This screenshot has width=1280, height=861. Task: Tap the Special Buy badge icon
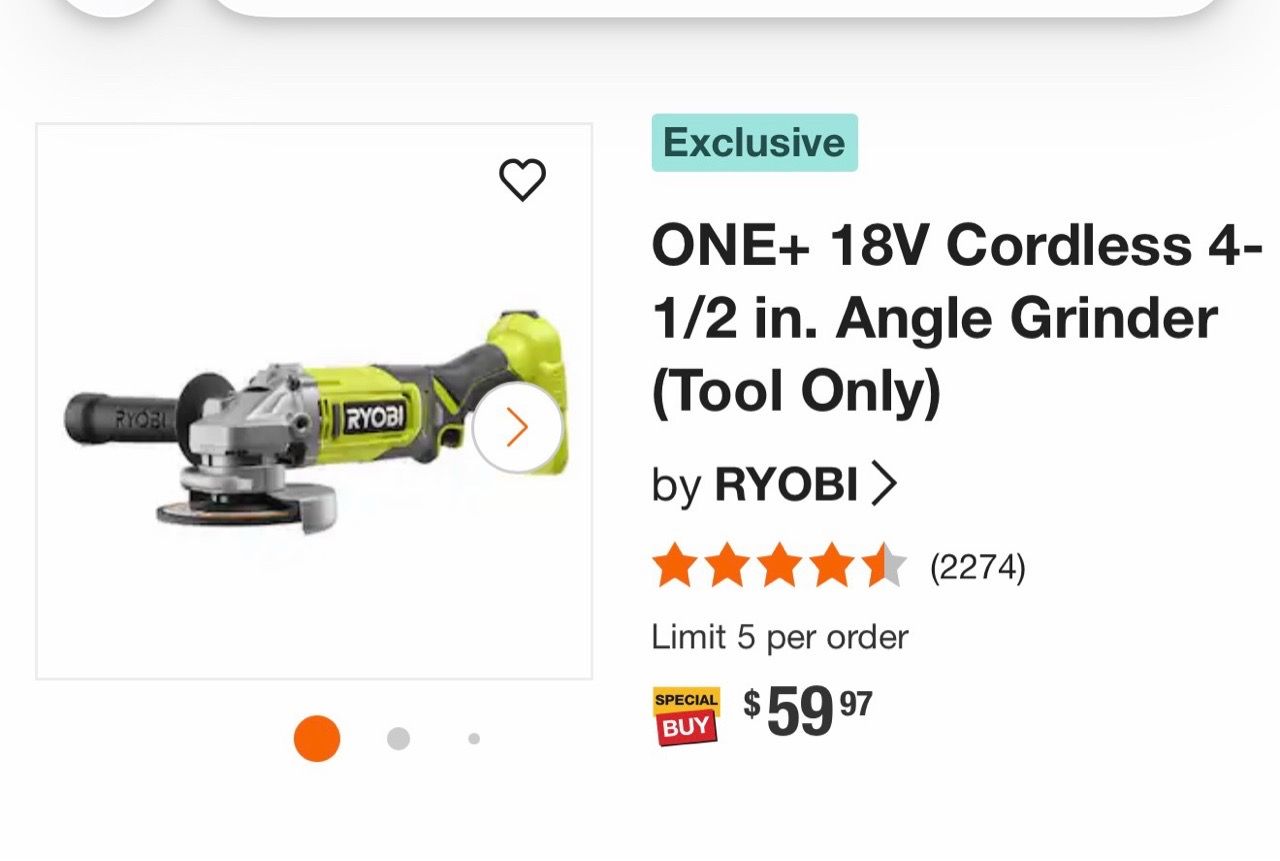tap(686, 716)
